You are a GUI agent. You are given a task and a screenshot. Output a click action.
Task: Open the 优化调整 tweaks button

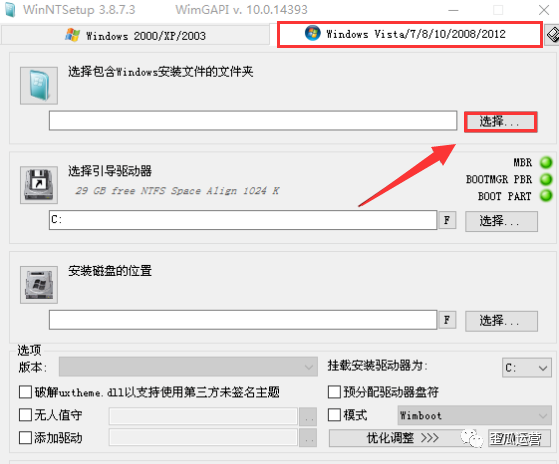403,438
